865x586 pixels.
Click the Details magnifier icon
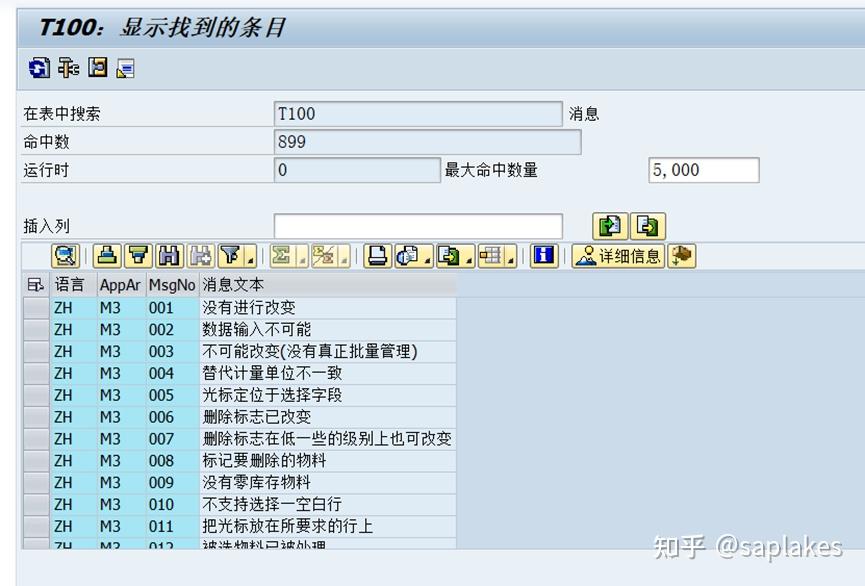(x=65, y=256)
